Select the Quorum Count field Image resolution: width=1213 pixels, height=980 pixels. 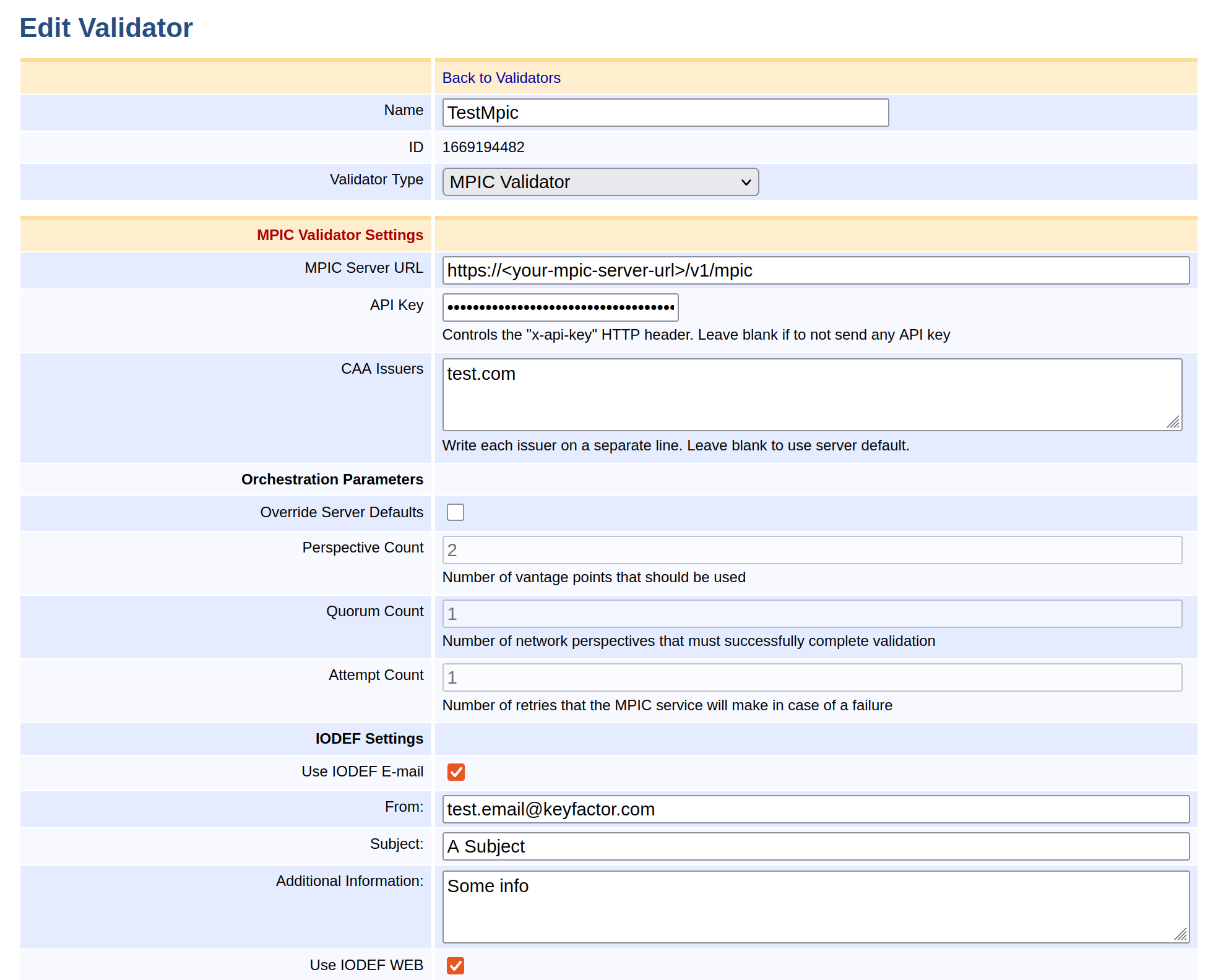coord(816,613)
